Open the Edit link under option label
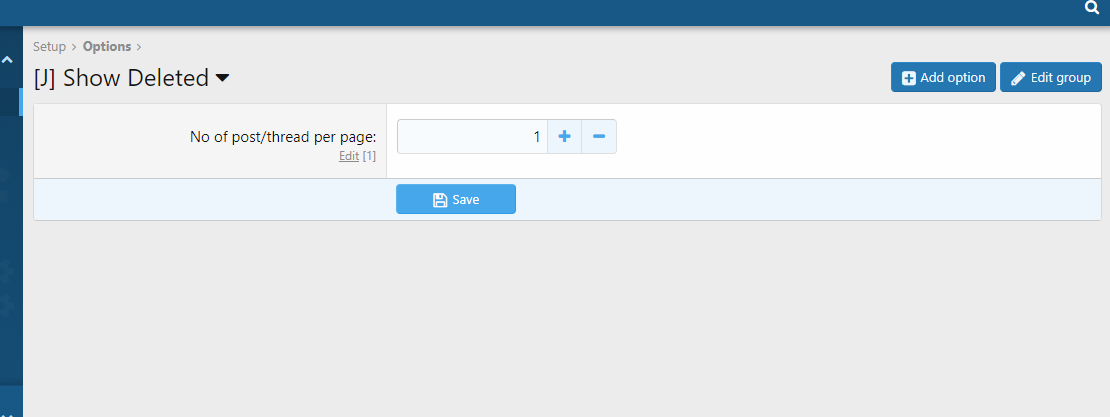The height and width of the screenshot is (417, 1110). pos(348,156)
